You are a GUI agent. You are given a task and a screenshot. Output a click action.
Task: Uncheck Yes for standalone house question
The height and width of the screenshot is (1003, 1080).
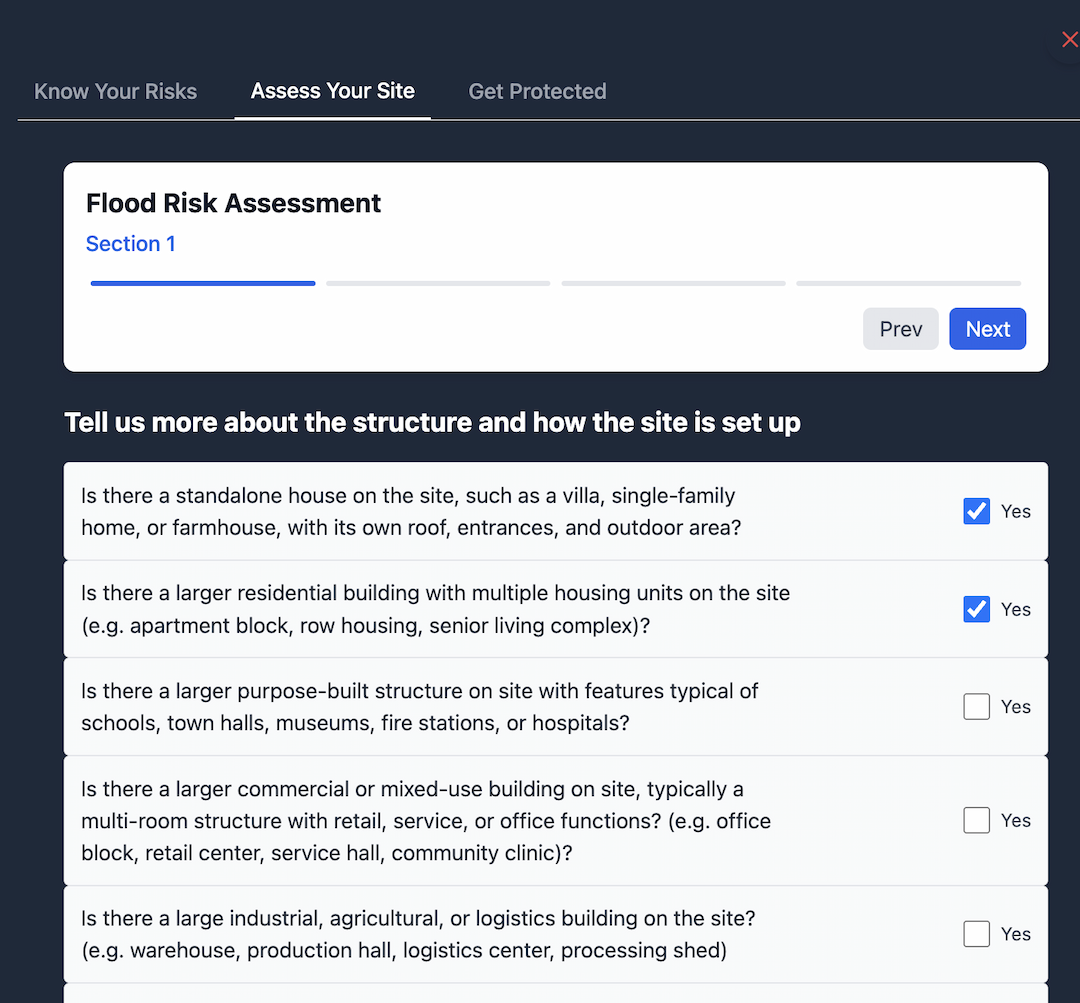pos(976,511)
